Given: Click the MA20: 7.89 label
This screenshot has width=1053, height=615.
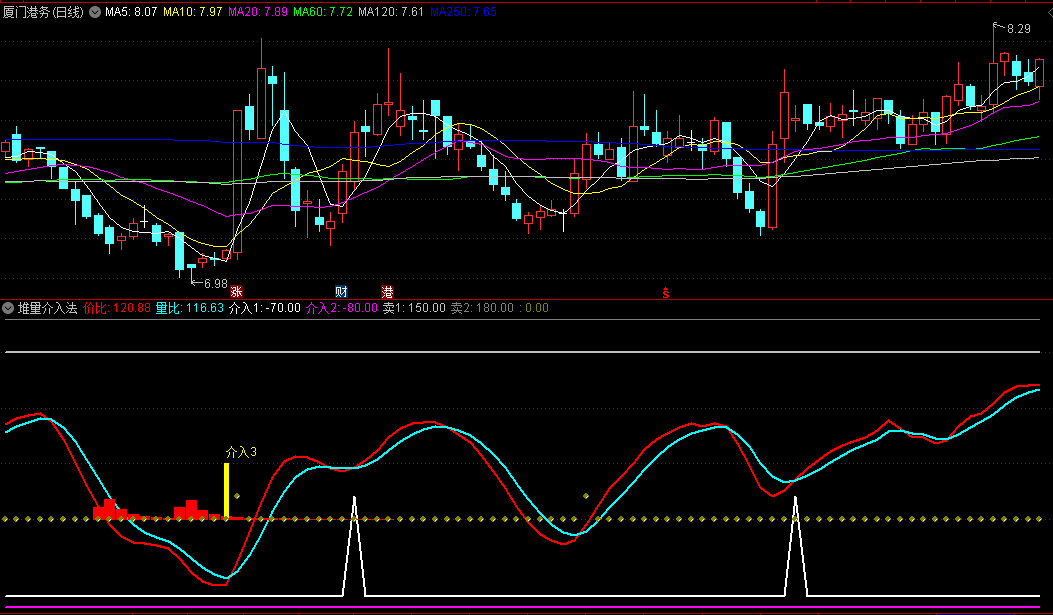Looking at the screenshot, I should 258,12.
